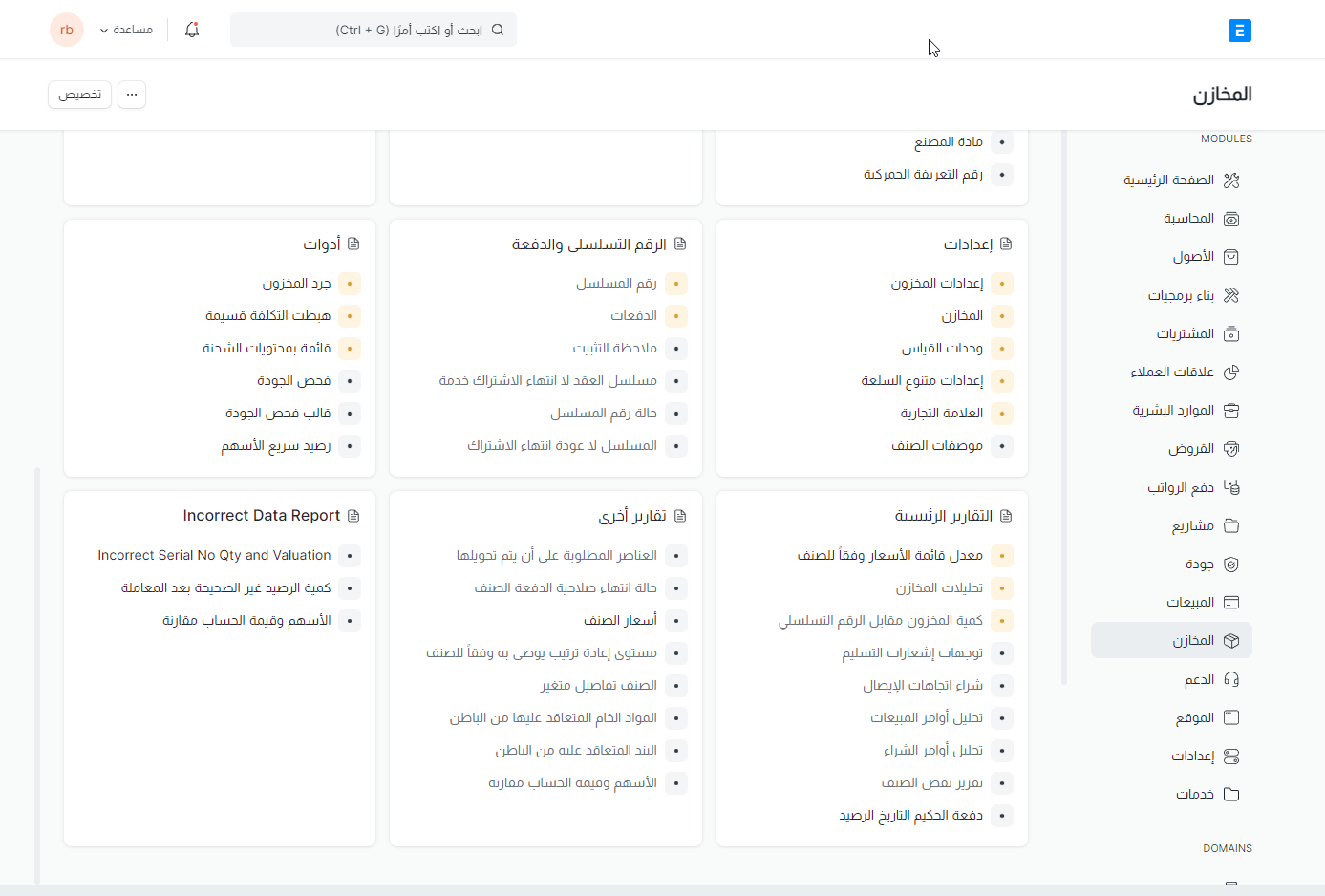Open ملاحظة التثبيت link
Screen dimensions: 1325x896
(x=615, y=348)
